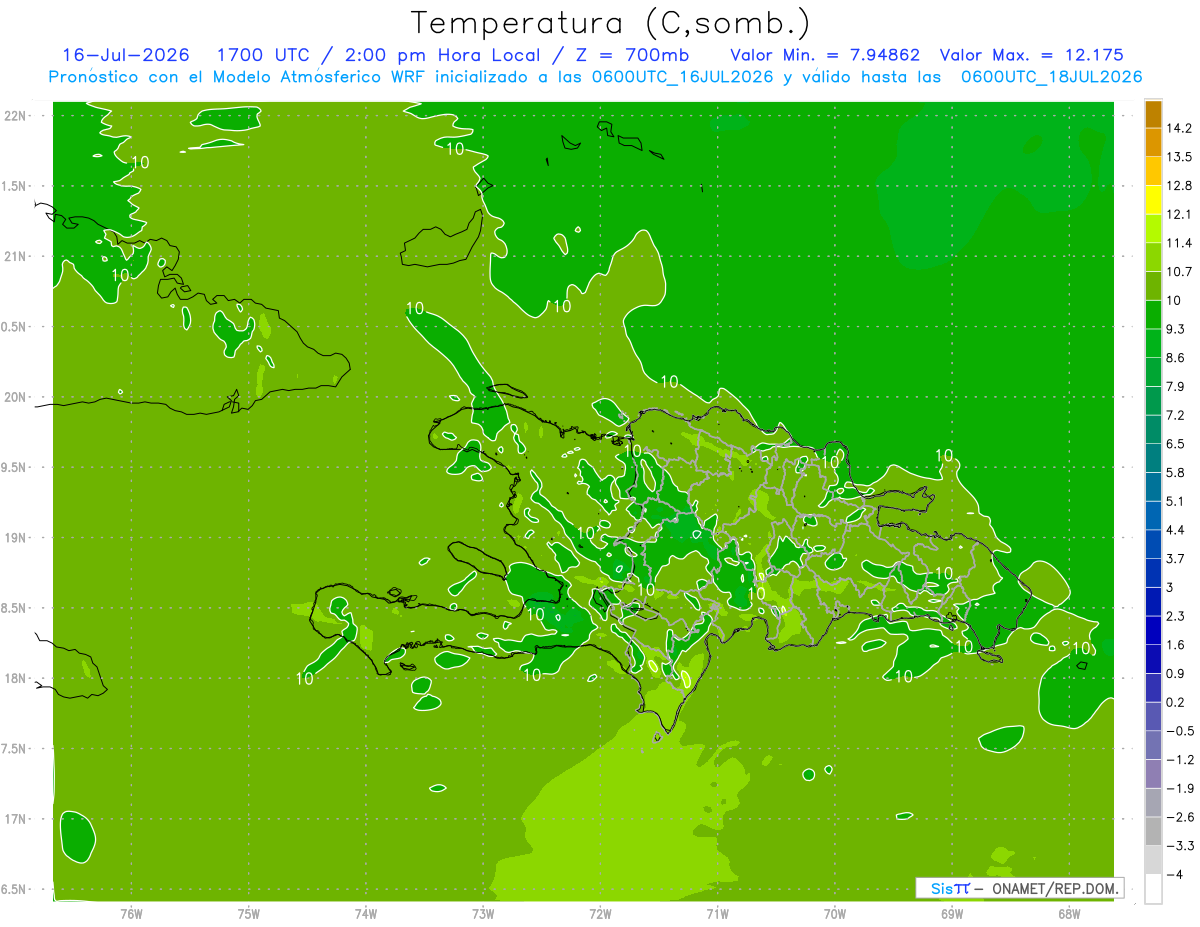Click the "10.7" value on color scale
This screenshot has height=927, width=1200.
click(x=1180, y=272)
